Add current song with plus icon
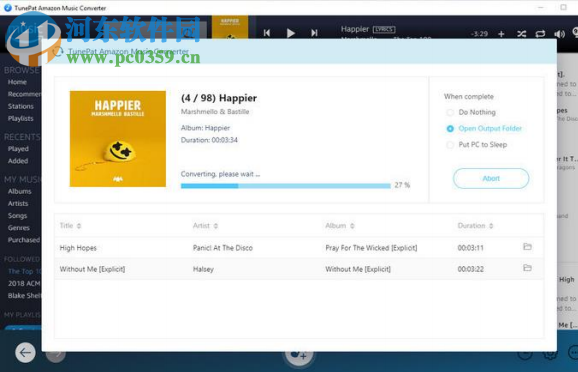Image resolution: width=578 pixels, height=372 pixels. point(501,34)
